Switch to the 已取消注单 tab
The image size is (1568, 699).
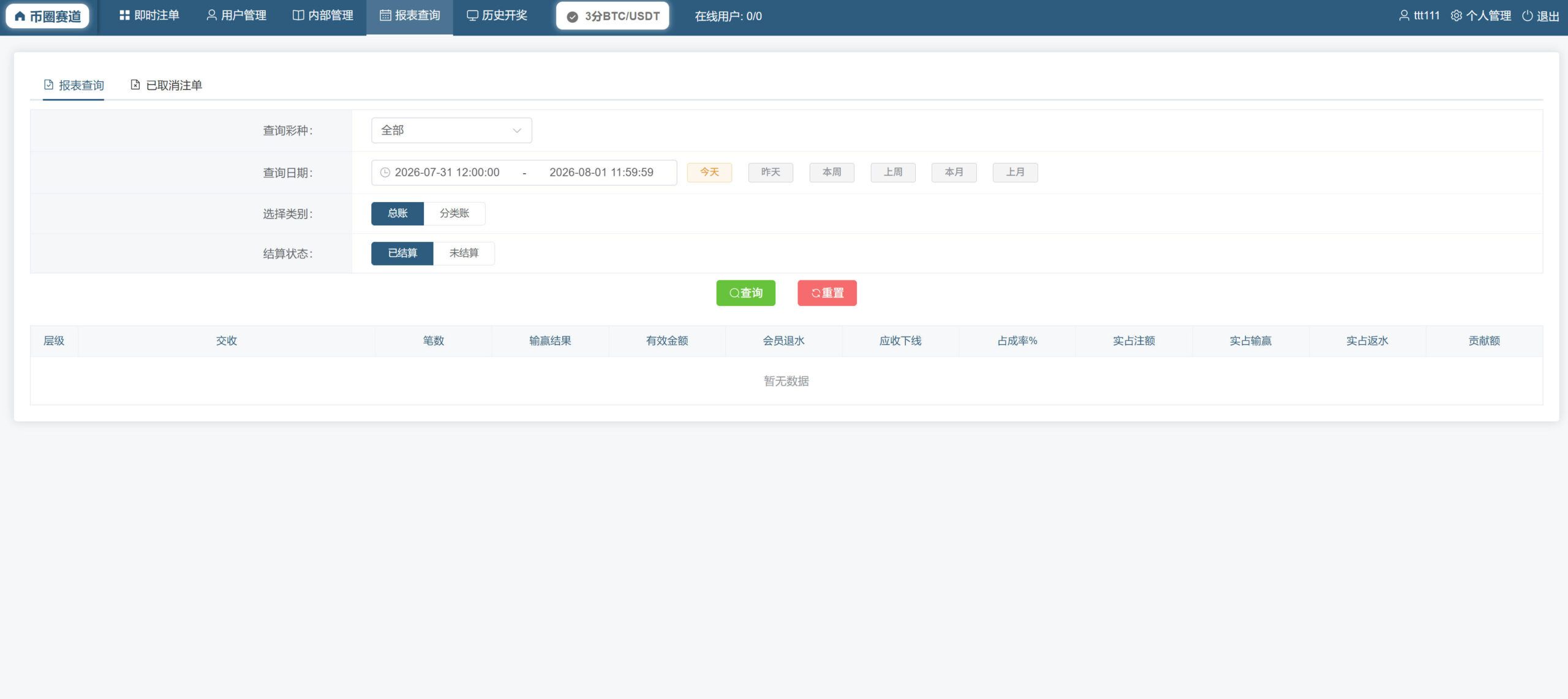point(167,85)
